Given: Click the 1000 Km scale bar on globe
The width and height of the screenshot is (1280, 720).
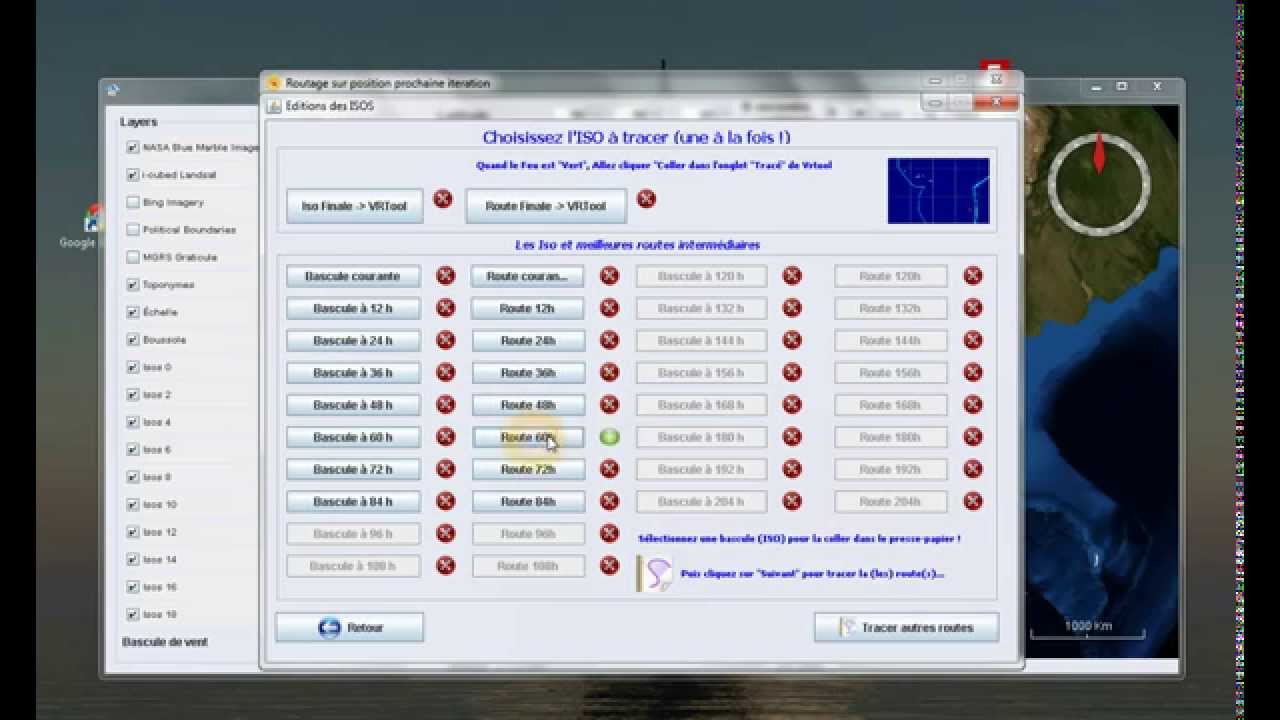Looking at the screenshot, I should point(1090,628).
